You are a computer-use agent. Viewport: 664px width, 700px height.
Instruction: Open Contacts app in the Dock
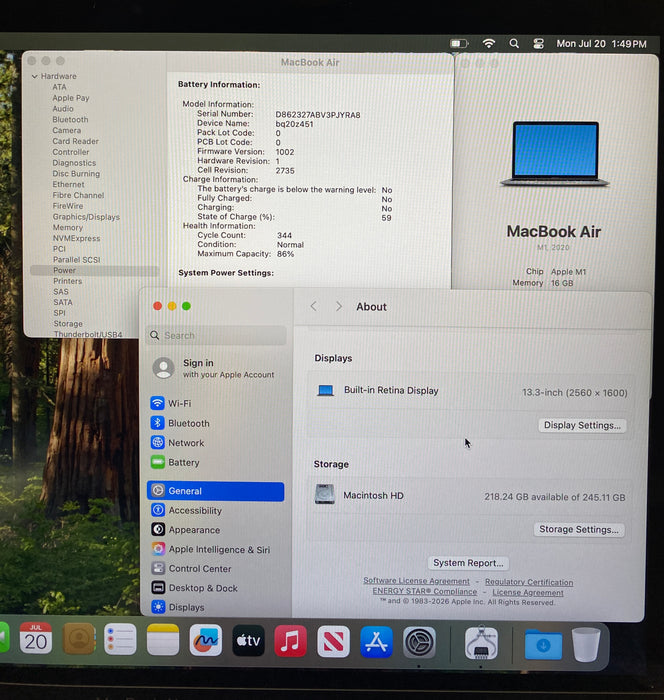pyautogui.click(x=78, y=639)
